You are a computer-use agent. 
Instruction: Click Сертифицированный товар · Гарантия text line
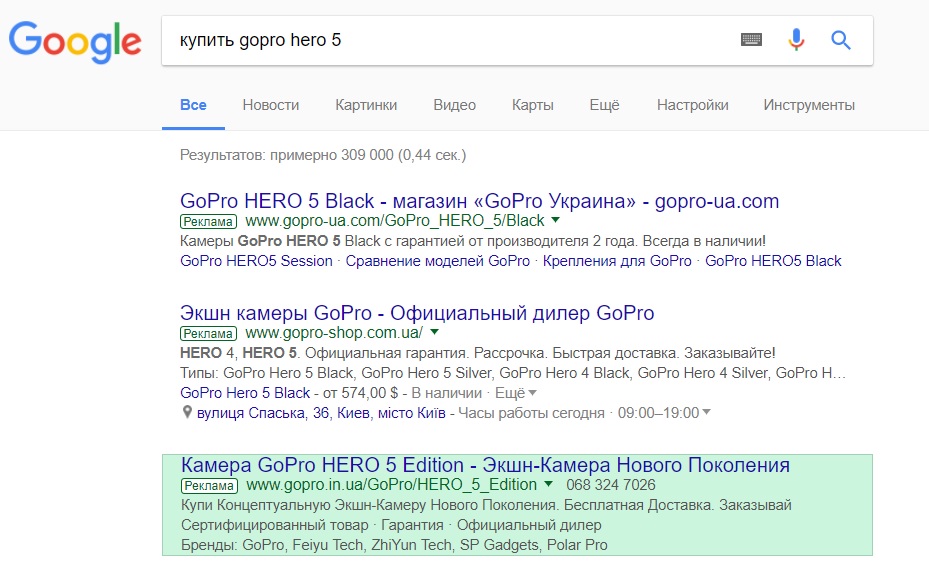point(391,525)
